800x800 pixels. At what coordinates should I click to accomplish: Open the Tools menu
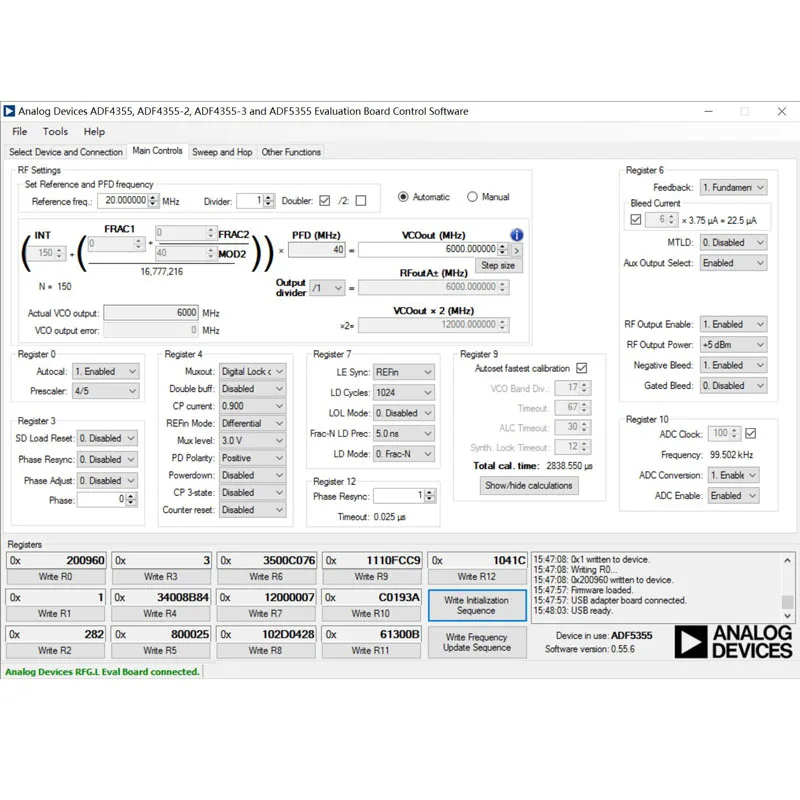click(x=55, y=132)
